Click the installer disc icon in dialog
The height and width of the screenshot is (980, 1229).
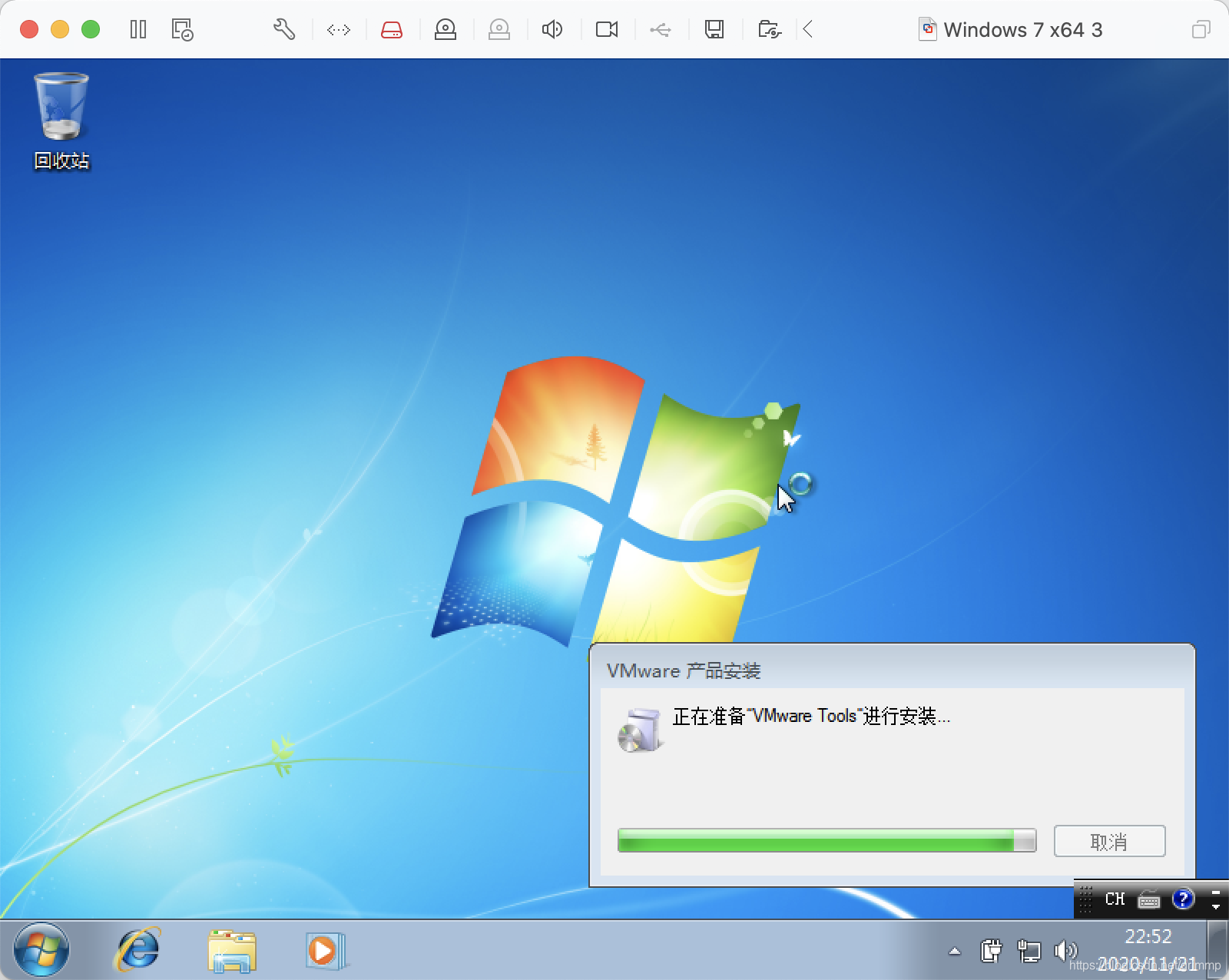639,730
